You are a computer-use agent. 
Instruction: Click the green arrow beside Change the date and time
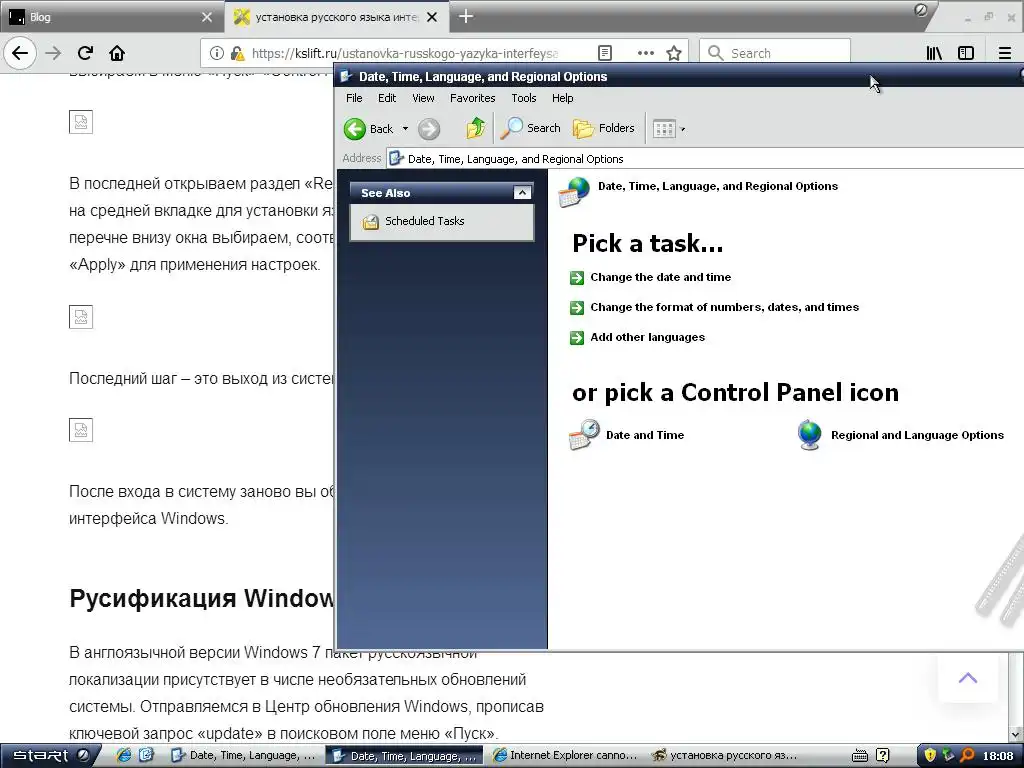577,278
